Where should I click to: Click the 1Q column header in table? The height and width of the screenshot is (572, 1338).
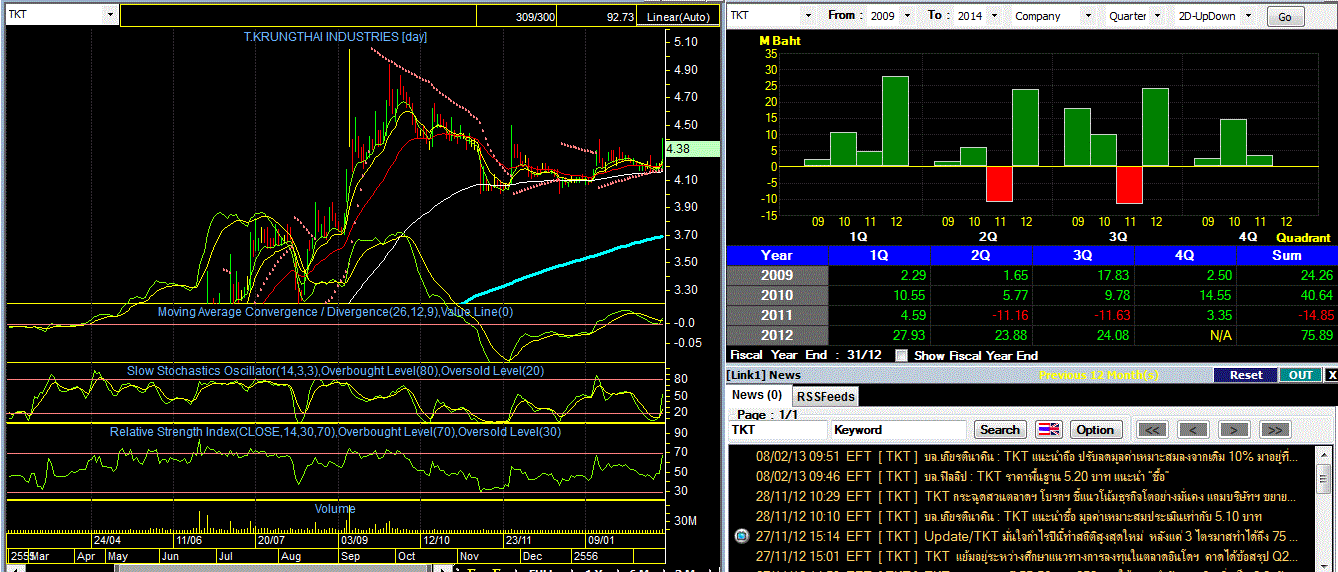(x=879, y=255)
